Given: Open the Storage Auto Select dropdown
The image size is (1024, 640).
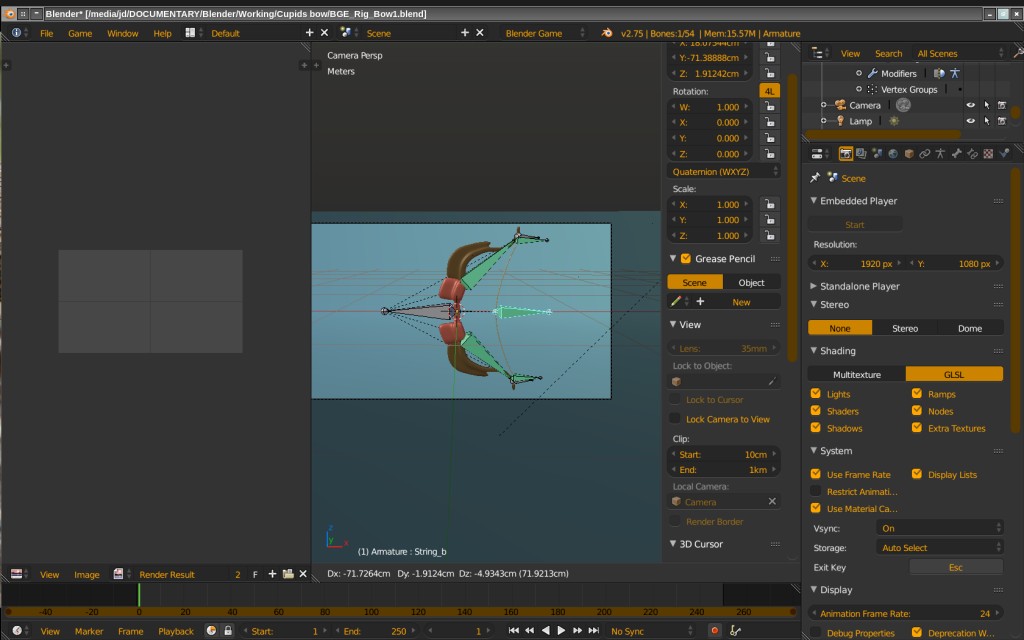Looking at the screenshot, I should point(938,546).
